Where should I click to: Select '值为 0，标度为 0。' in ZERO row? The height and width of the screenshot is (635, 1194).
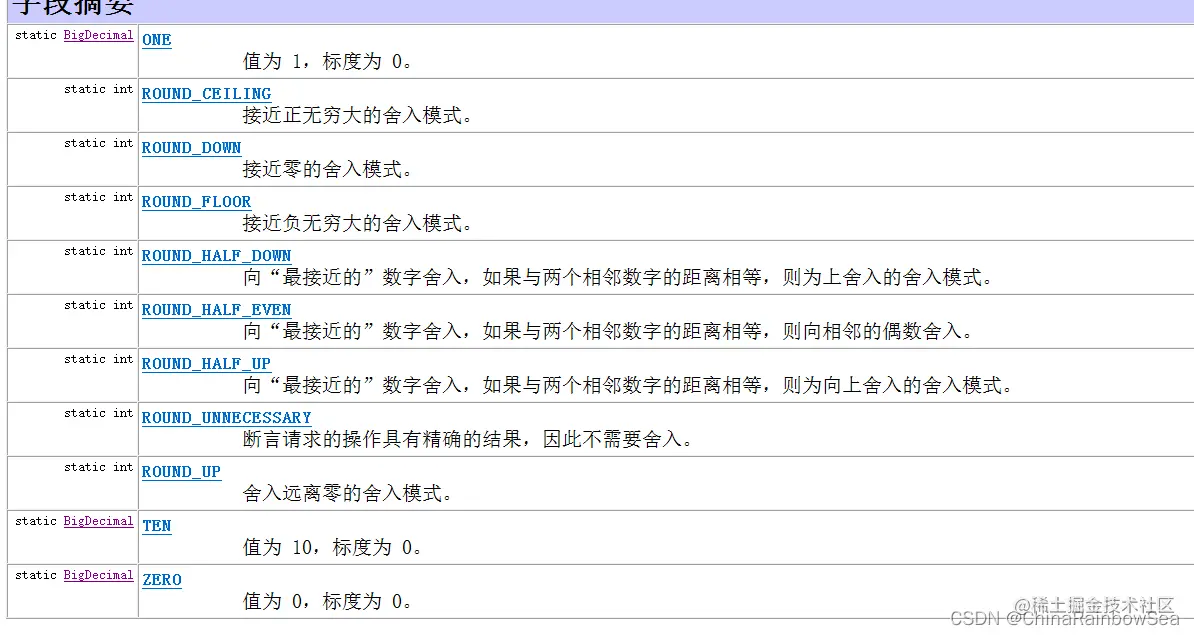click(x=328, y=602)
